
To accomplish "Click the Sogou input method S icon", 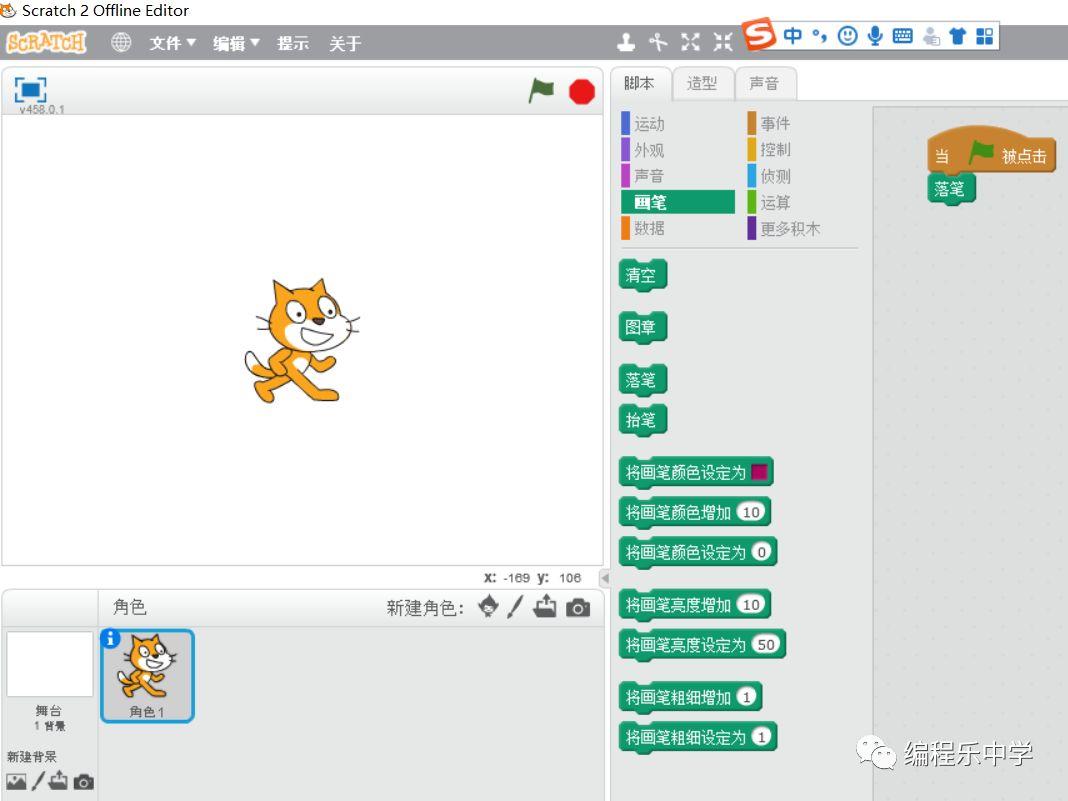I will (759, 34).
